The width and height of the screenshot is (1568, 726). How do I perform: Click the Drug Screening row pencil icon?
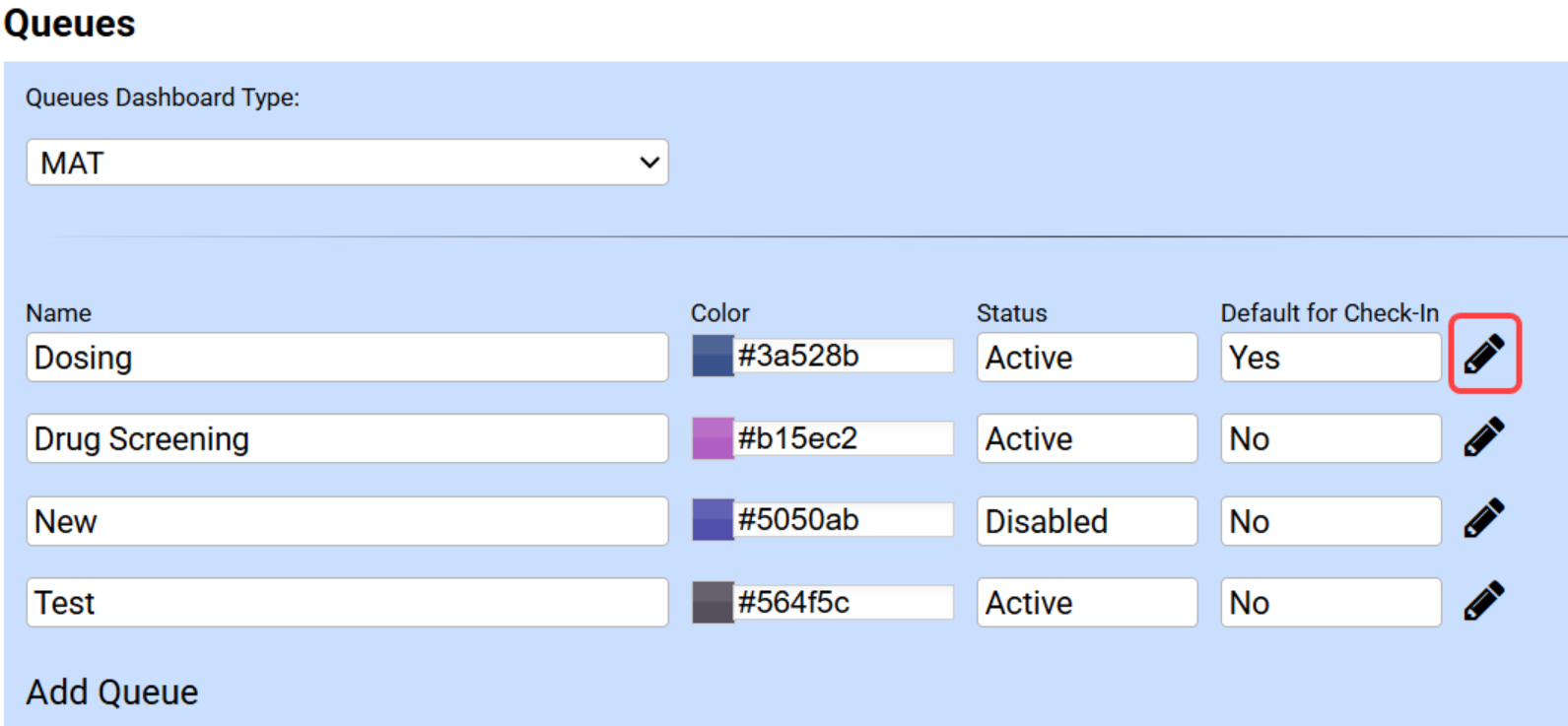[1483, 436]
